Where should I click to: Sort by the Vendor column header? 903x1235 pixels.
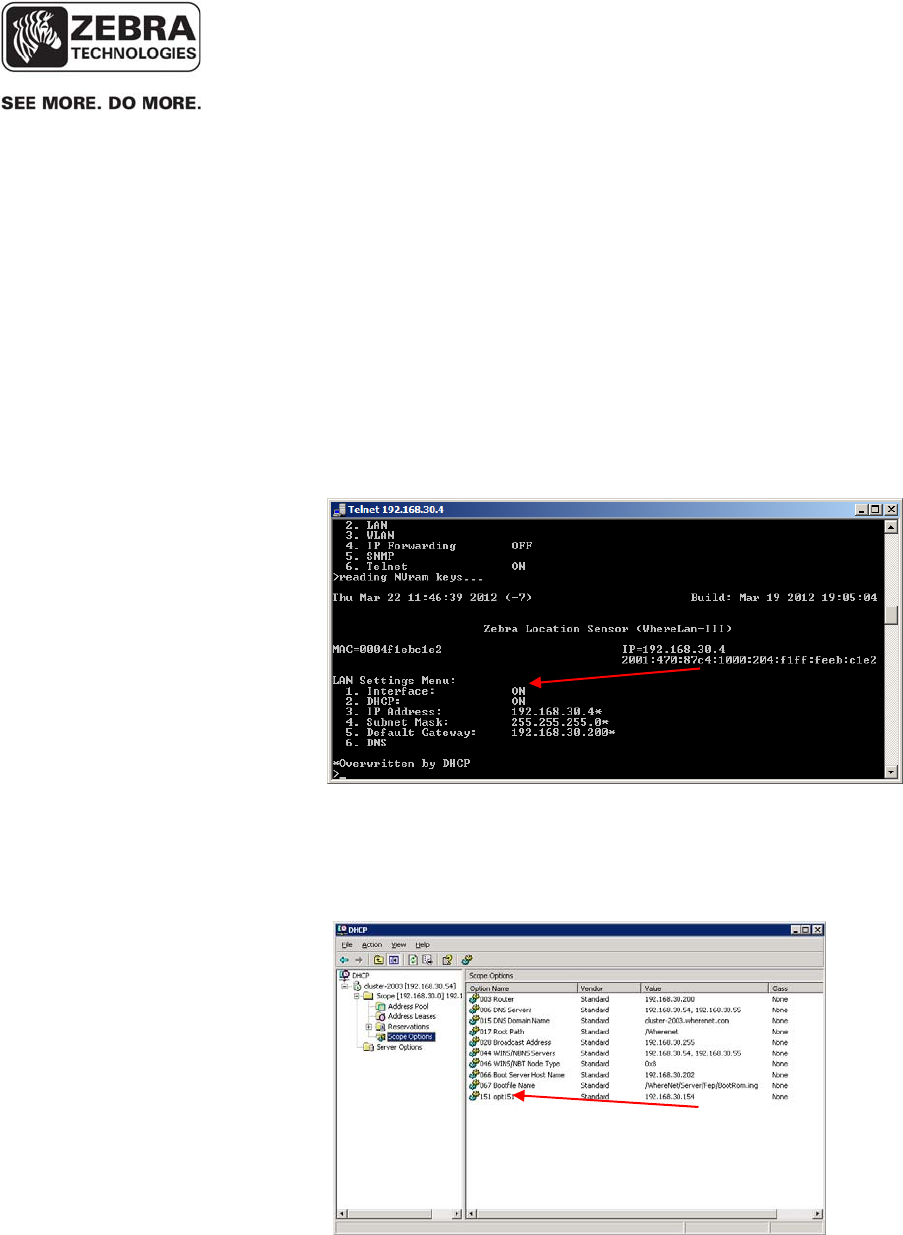point(609,988)
